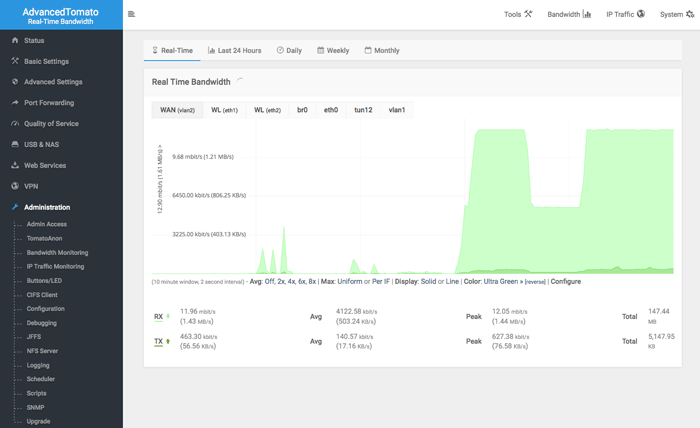
Task: Switch to the Last 24 Hours tab
Action: pos(235,50)
